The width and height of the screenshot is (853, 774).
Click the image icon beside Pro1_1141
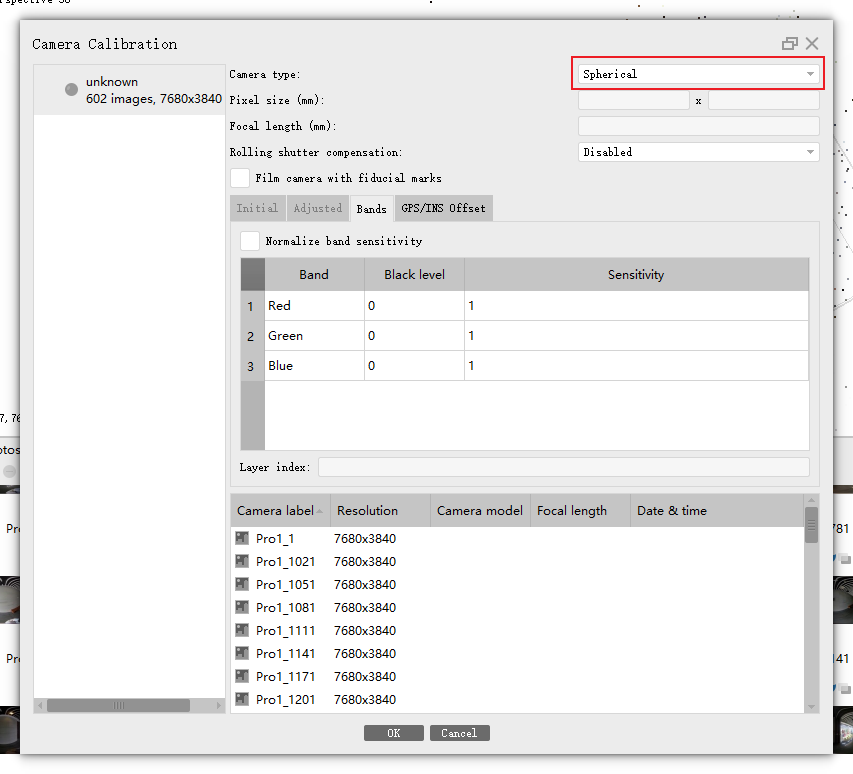(x=242, y=653)
